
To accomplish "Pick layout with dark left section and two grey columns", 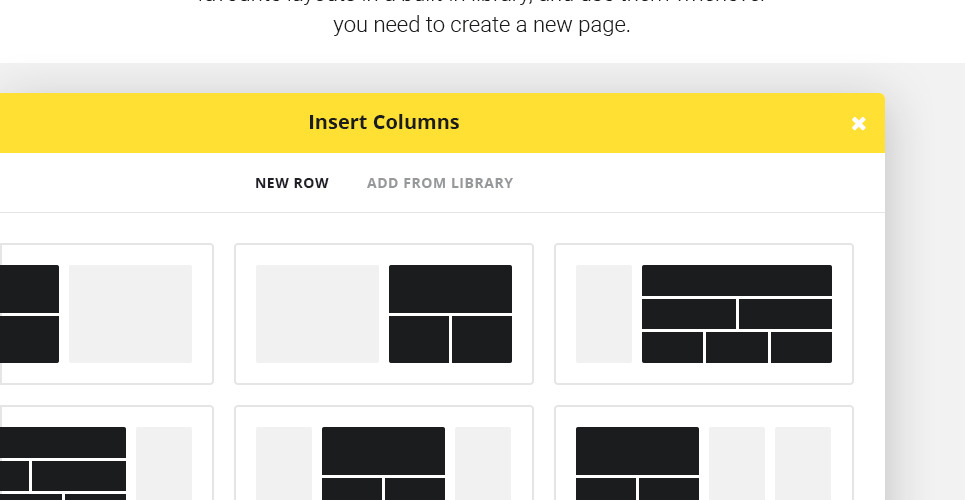I will (x=704, y=455).
